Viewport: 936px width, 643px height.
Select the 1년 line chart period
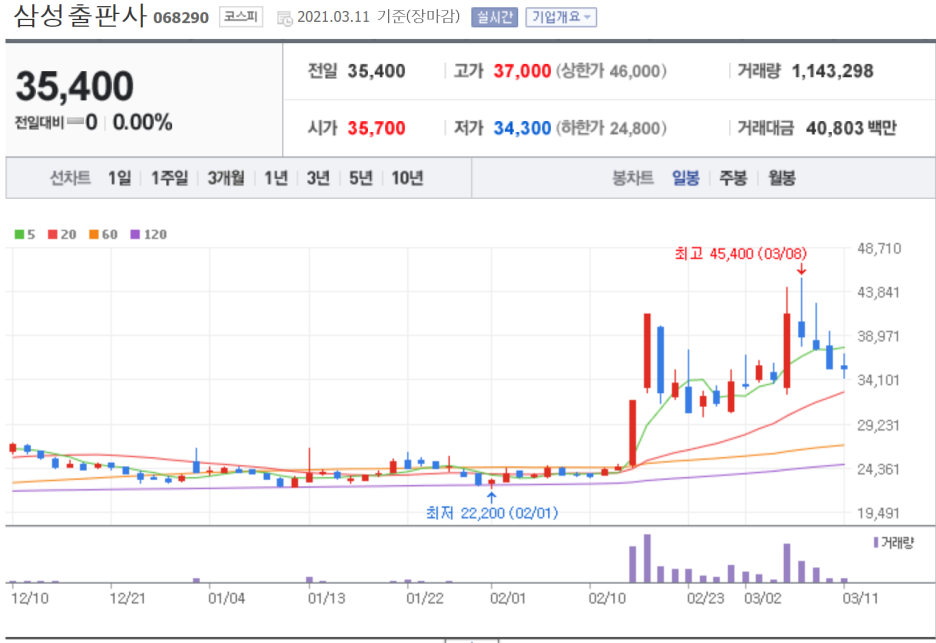[276, 178]
